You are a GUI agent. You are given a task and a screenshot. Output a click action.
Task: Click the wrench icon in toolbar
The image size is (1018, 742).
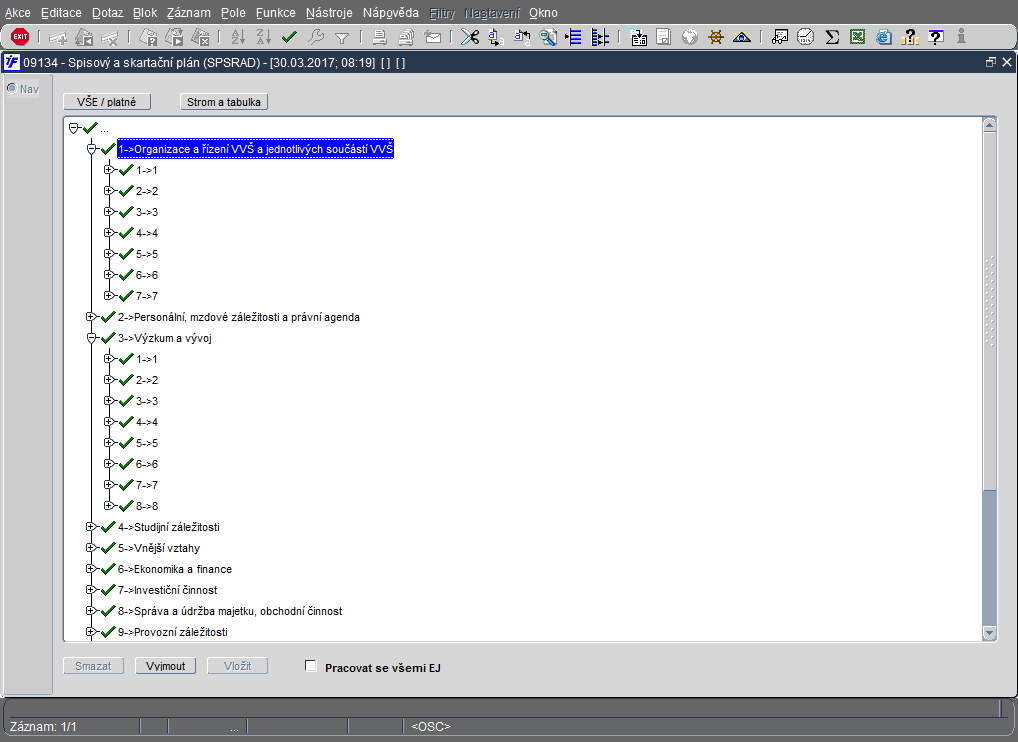[316, 37]
